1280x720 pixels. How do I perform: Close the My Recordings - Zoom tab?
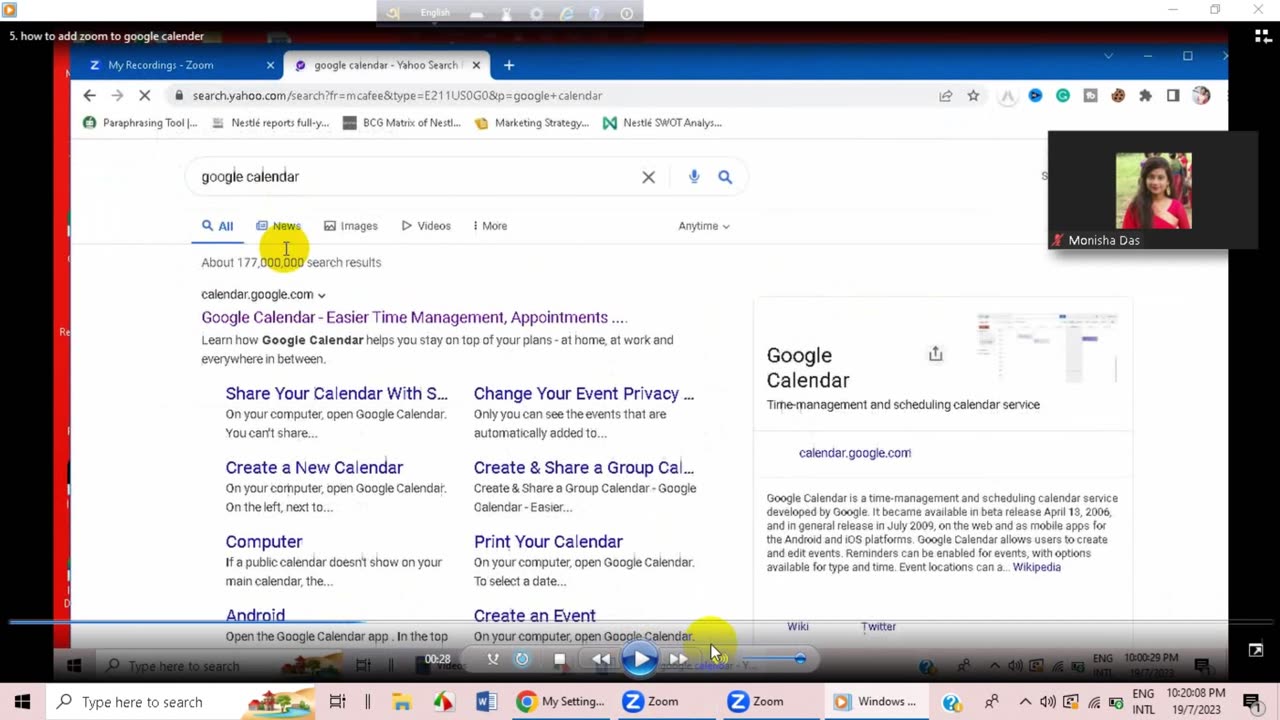point(270,65)
